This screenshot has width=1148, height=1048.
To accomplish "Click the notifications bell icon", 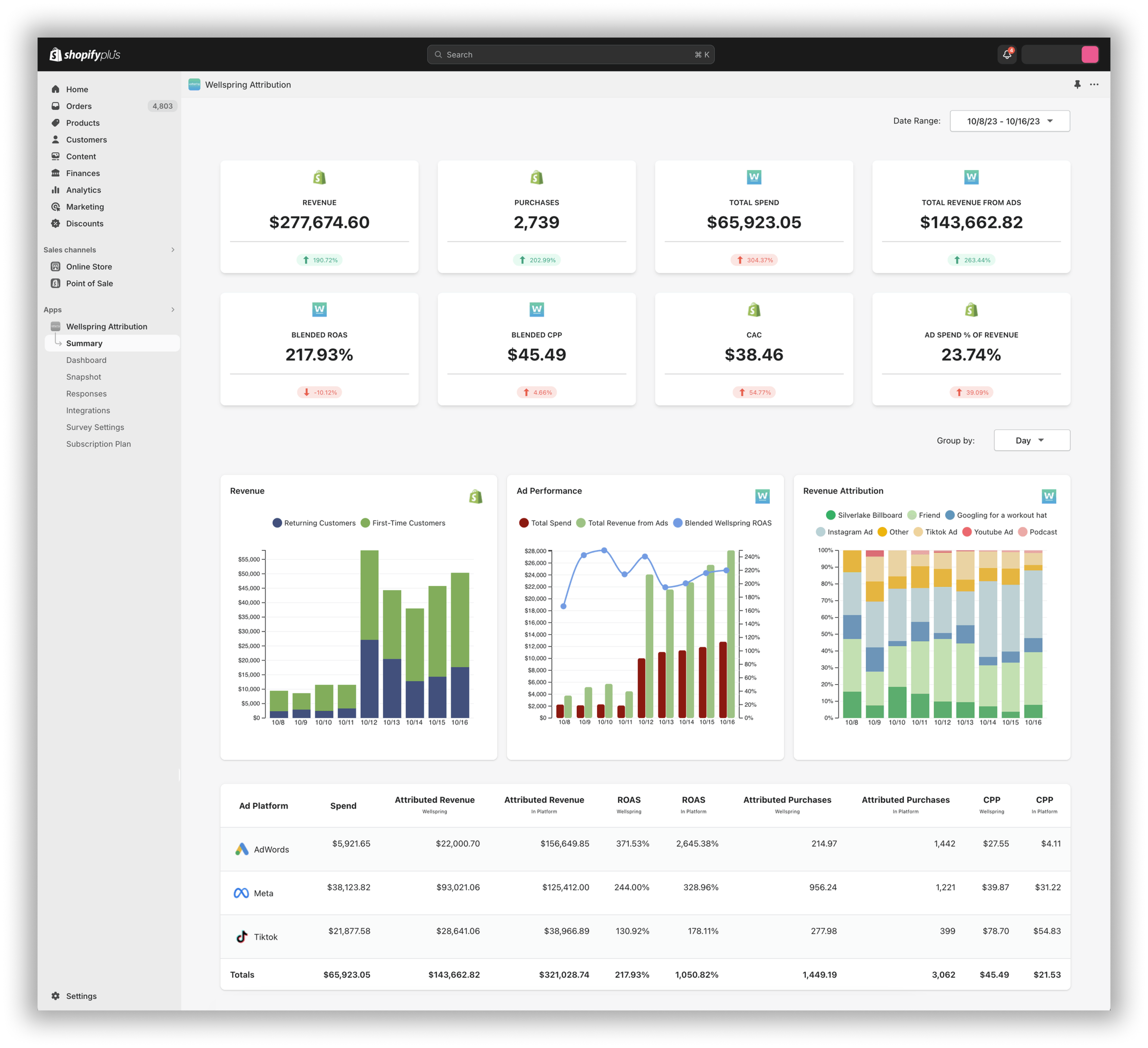I will click(x=1006, y=55).
